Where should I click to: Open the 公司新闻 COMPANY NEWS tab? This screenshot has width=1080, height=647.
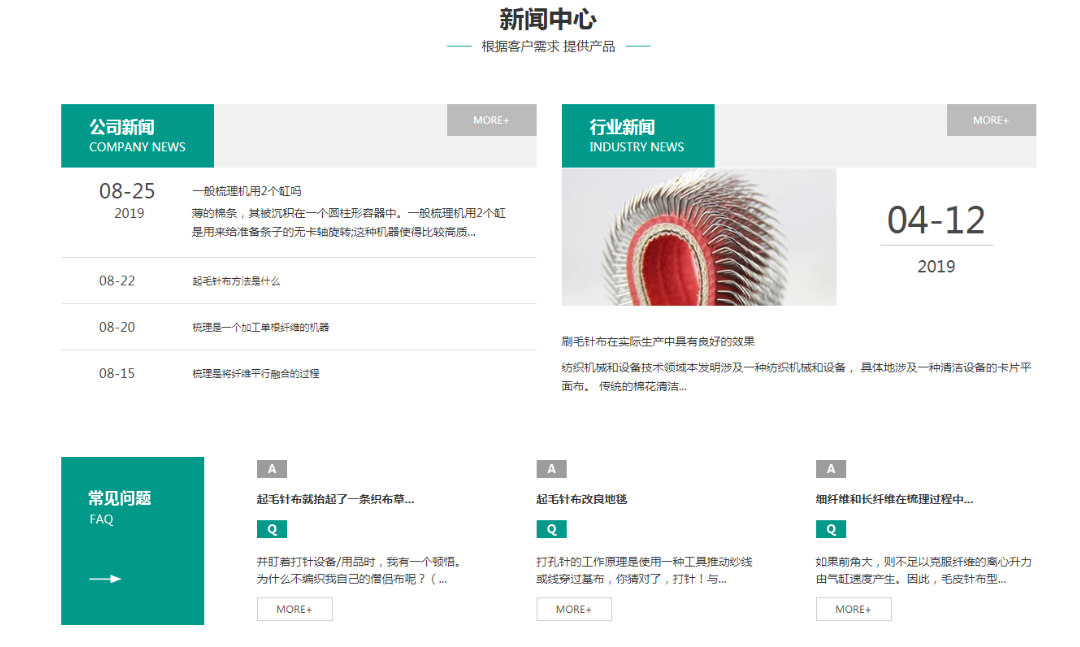click(x=137, y=136)
